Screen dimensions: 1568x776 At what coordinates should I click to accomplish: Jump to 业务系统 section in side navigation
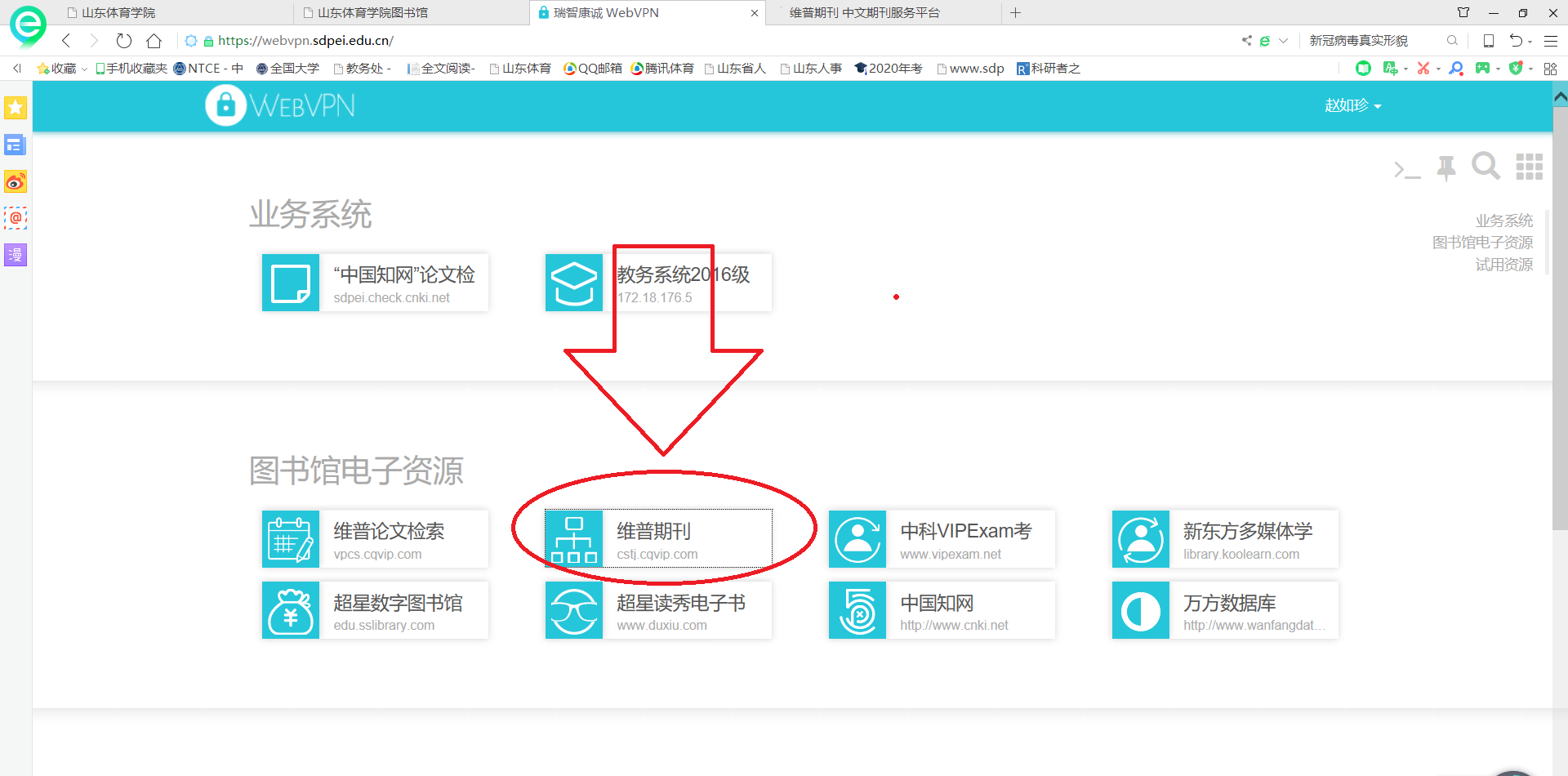pyautogui.click(x=1503, y=221)
